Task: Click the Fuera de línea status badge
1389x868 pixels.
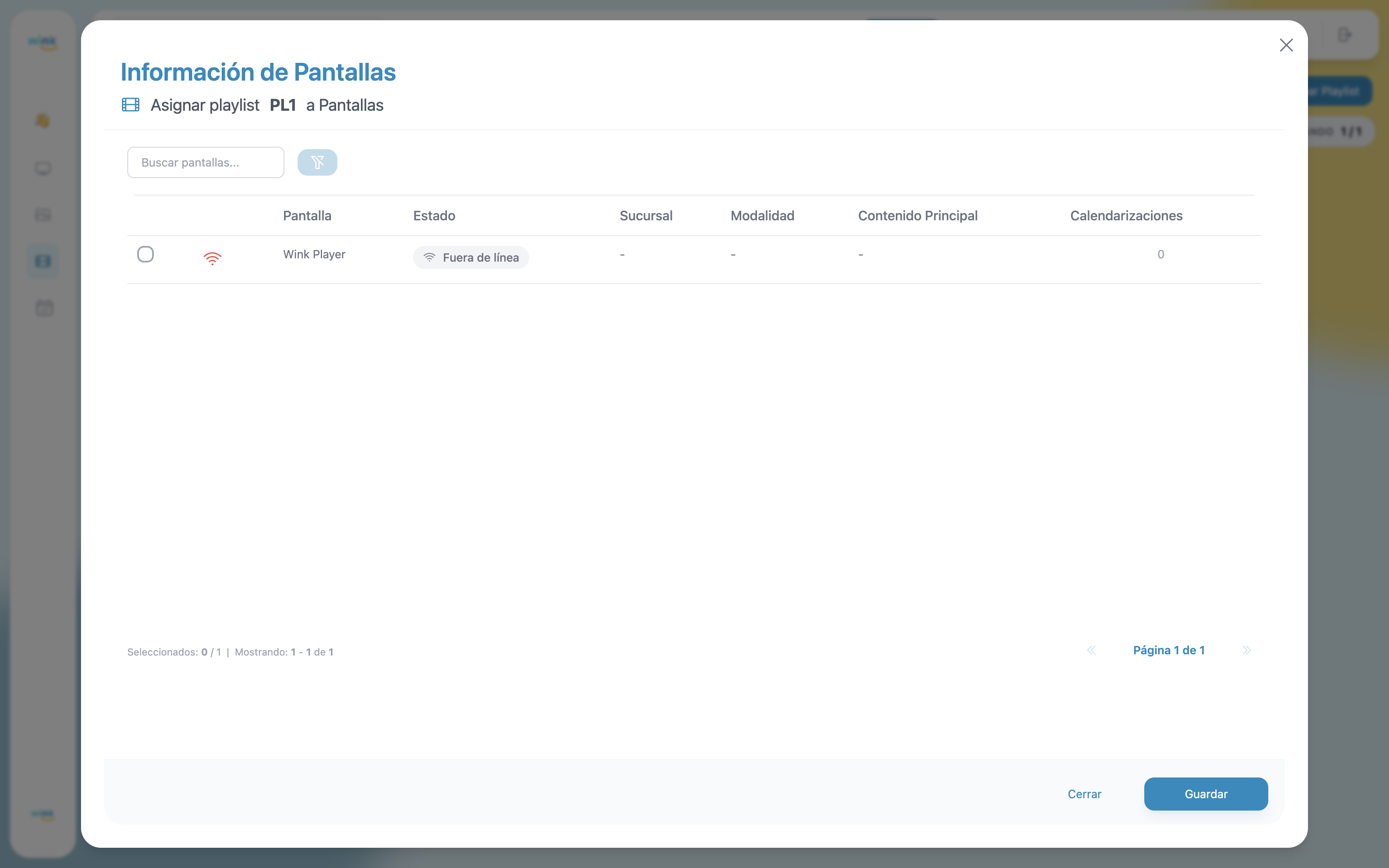Action: point(471,257)
